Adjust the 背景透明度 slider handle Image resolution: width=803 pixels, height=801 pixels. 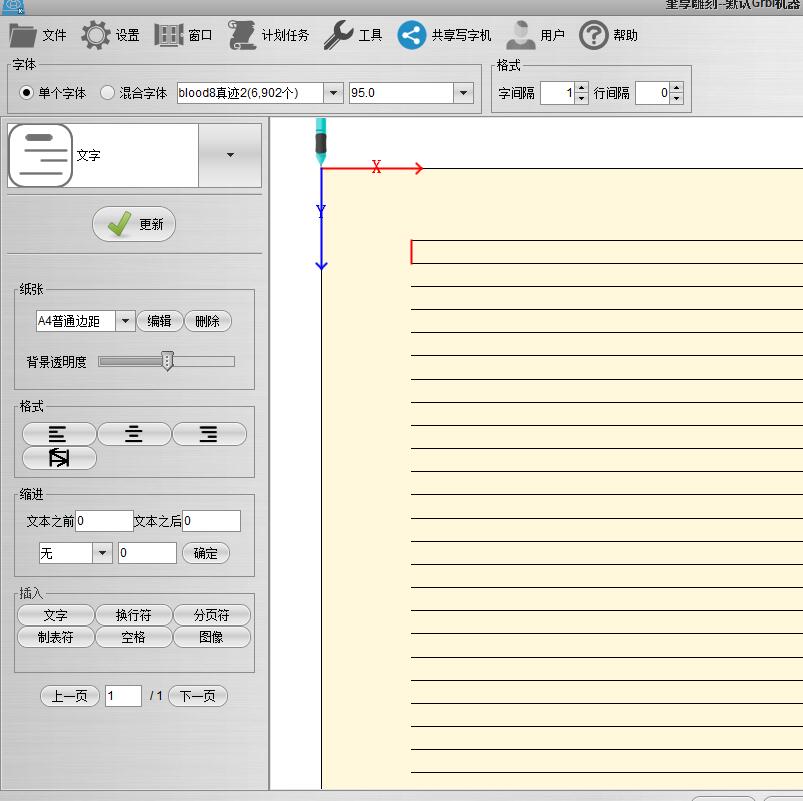tap(167, 361)
